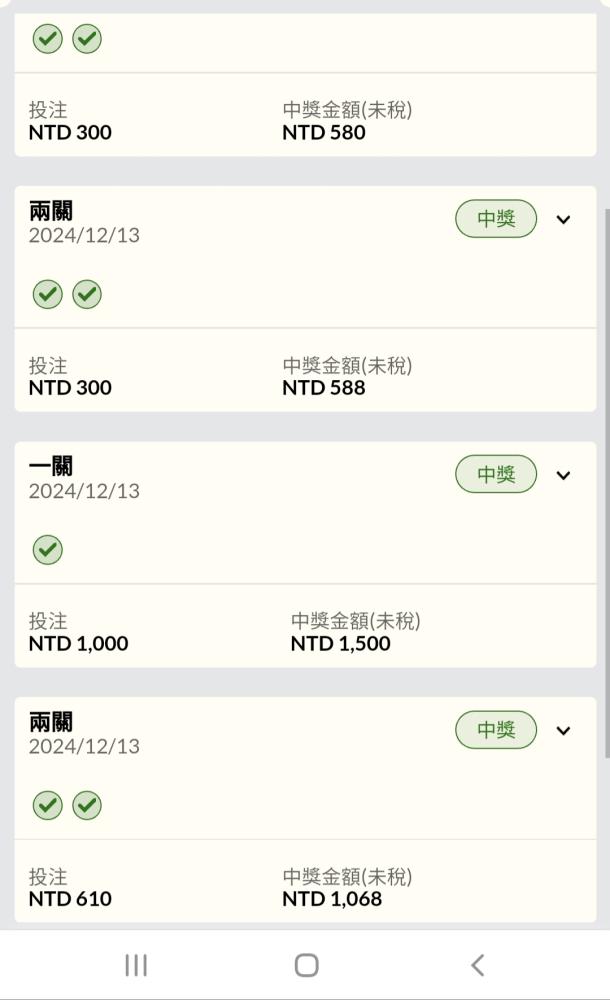Expand the 兩關 bet with NTD 610 stake
This screenshot has height=1000, width=610.
[x=563, y=731]
